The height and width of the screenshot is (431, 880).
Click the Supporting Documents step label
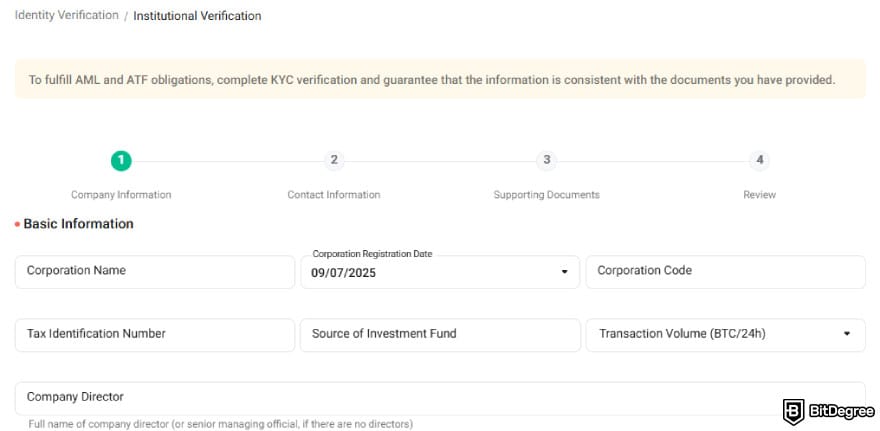point(547,195)
